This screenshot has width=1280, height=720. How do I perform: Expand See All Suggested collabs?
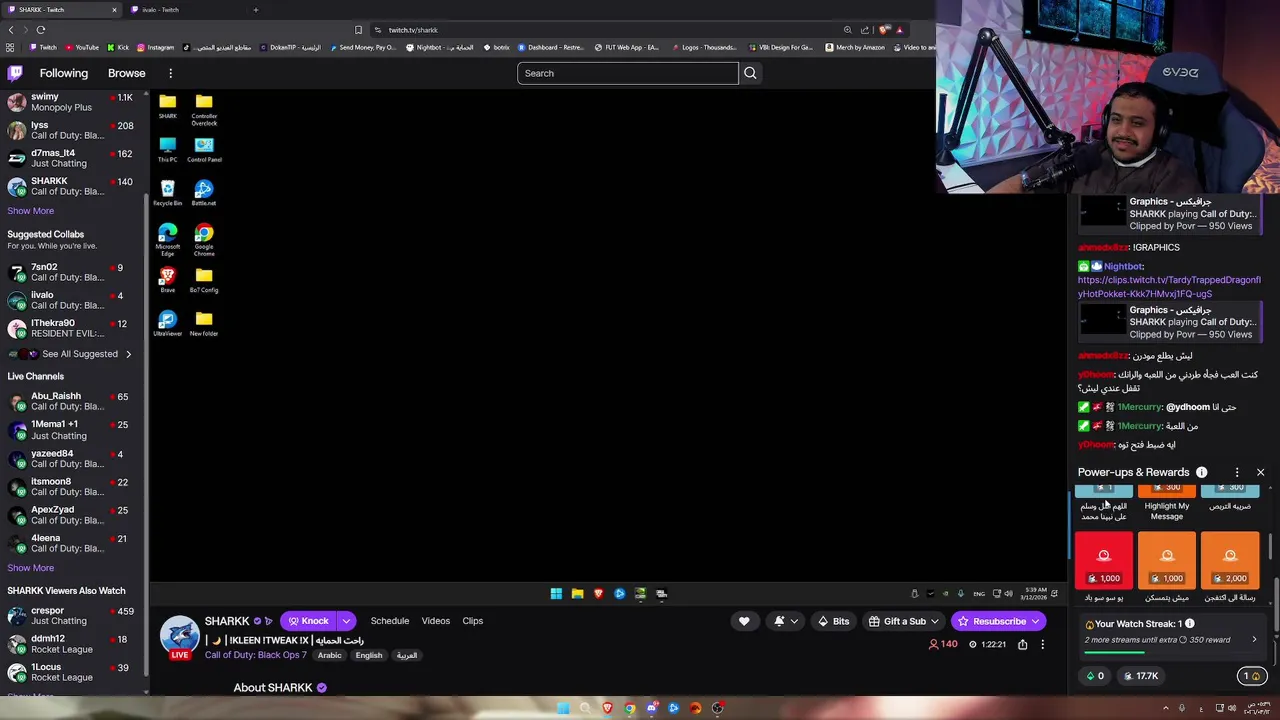pos(70,354)
